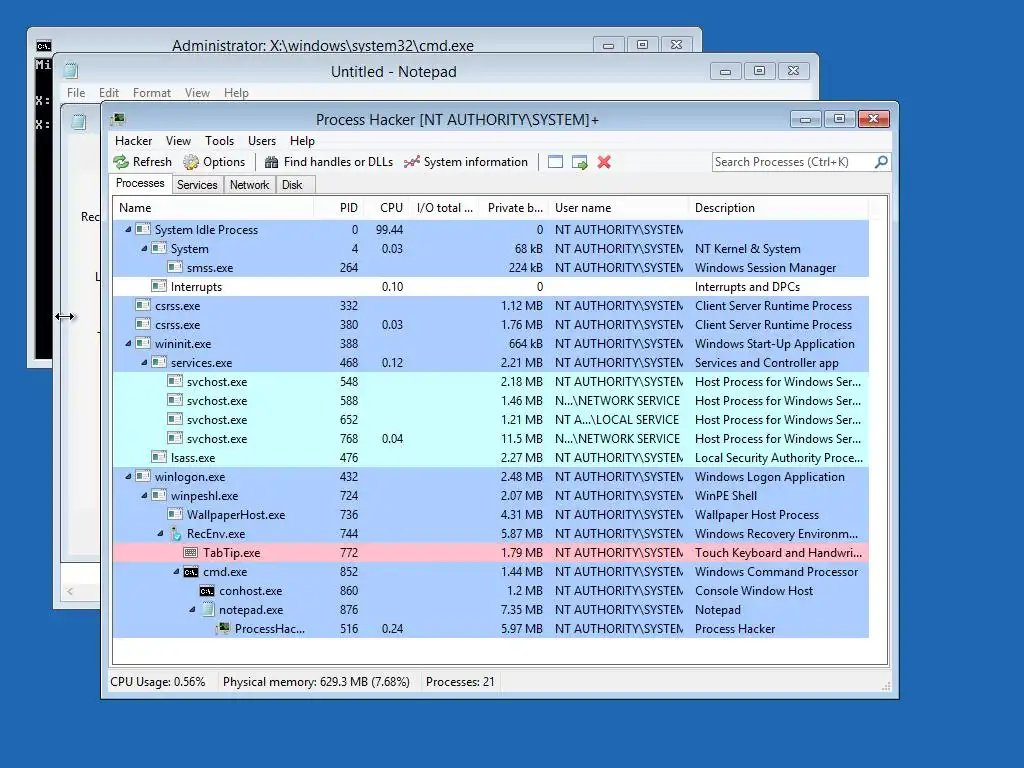Collapse the System Idle Process tree
1024x768 pixels.
(x=128, y=230)
